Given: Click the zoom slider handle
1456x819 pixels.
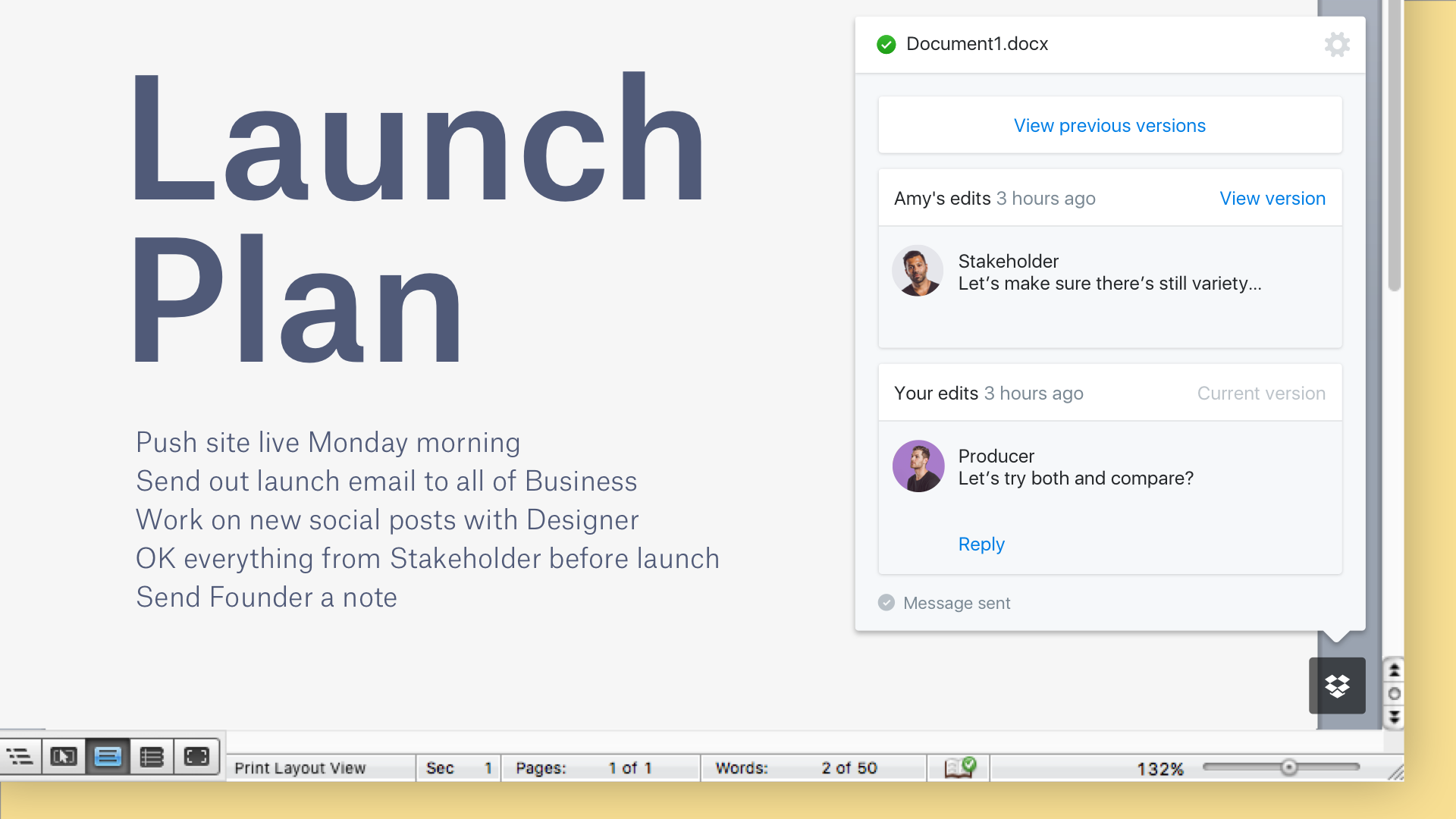Looking at the screenshot, I should point(1288,767).
